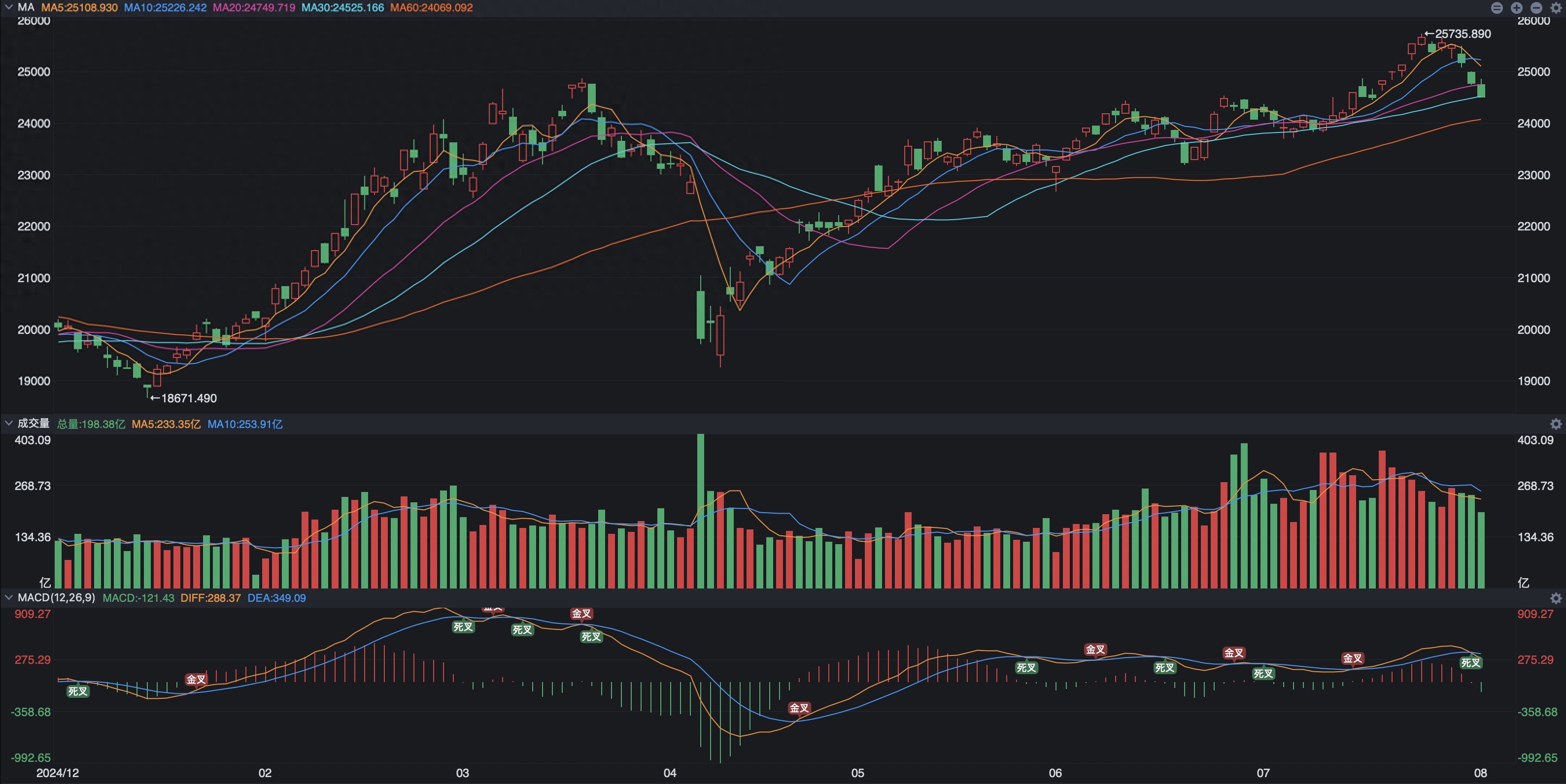This screenshot has height=784, width=1566.
Task: Open the MACD panel settings gear
Action: click(x=1556, y=598)
